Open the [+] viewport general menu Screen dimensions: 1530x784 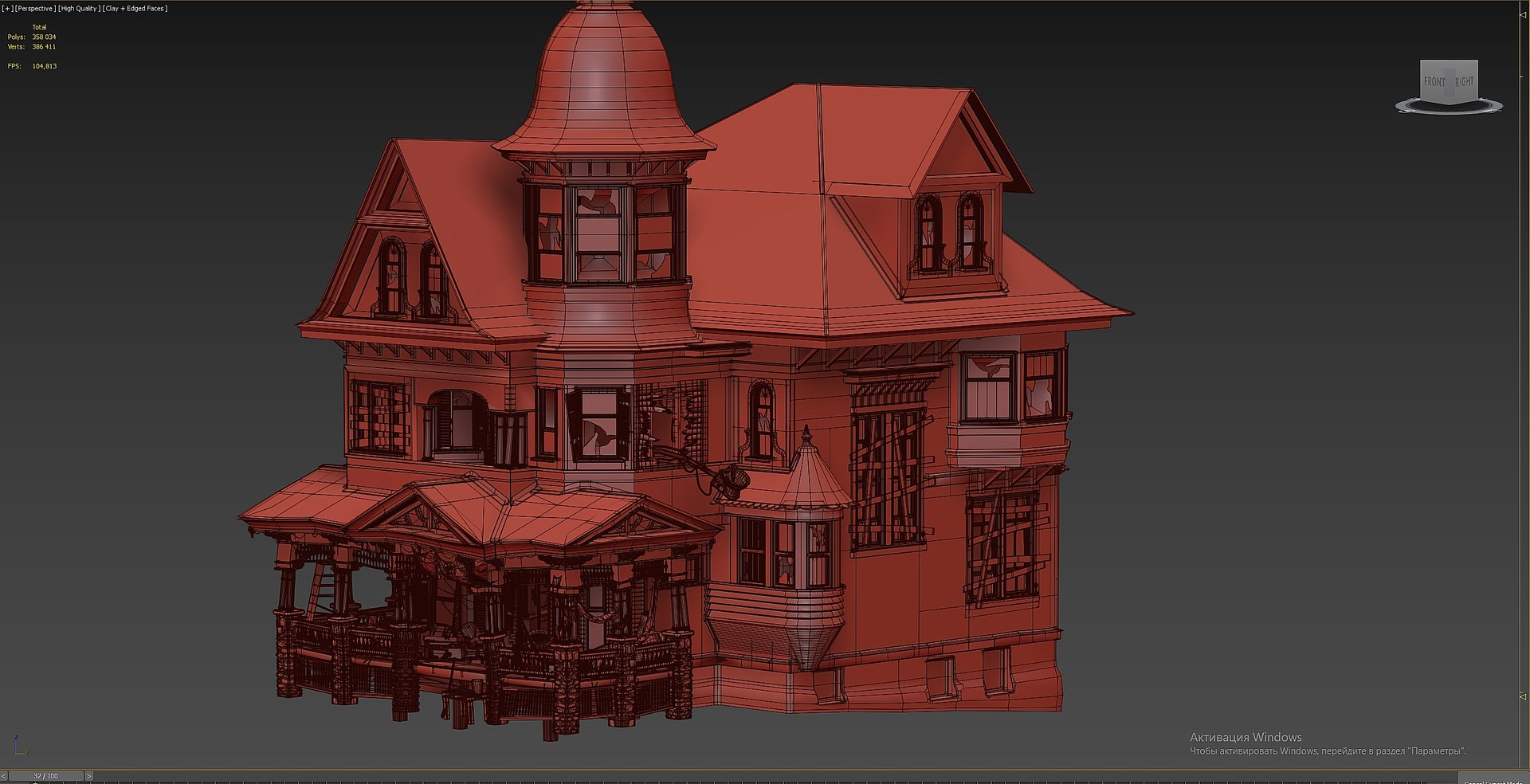pos(8,9)
